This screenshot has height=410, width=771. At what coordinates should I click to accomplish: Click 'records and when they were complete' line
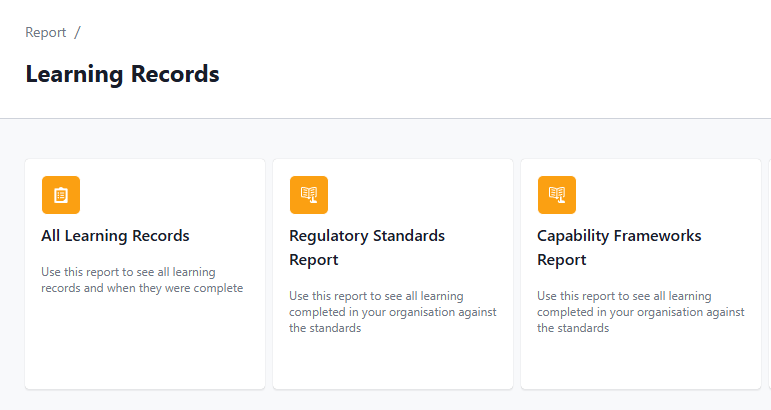coord(142,288)
